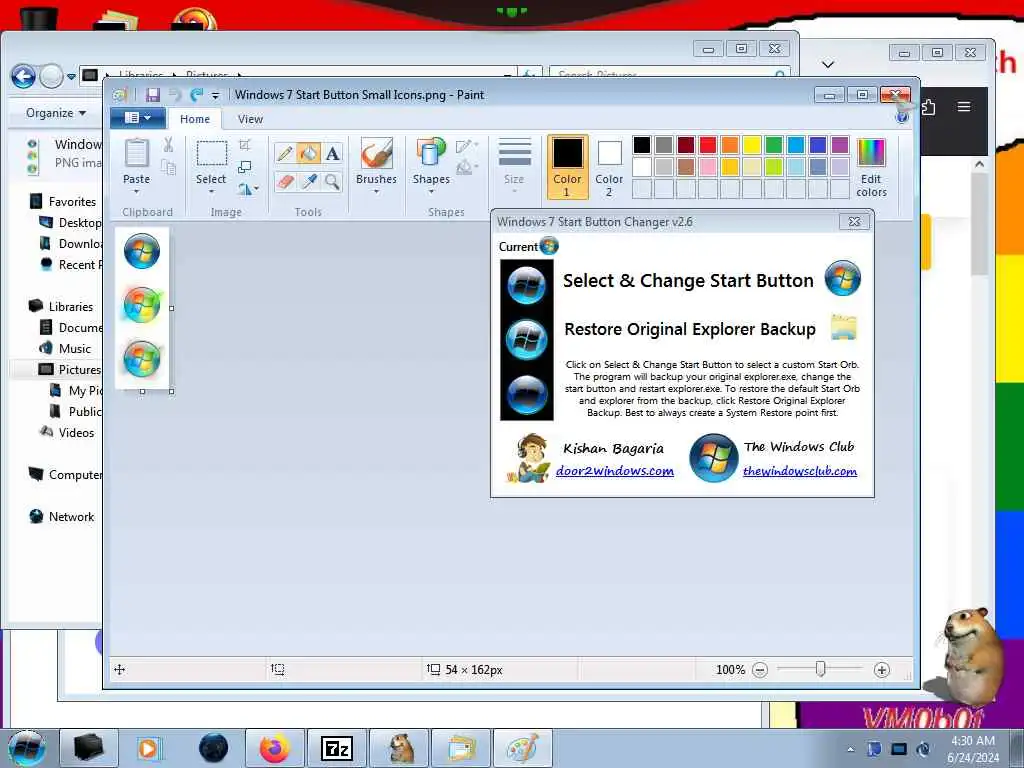Switch to the Home ribbon tab
Image resolution: width=1024 pixels, height=768 pixels.
[x=195, y=119]
